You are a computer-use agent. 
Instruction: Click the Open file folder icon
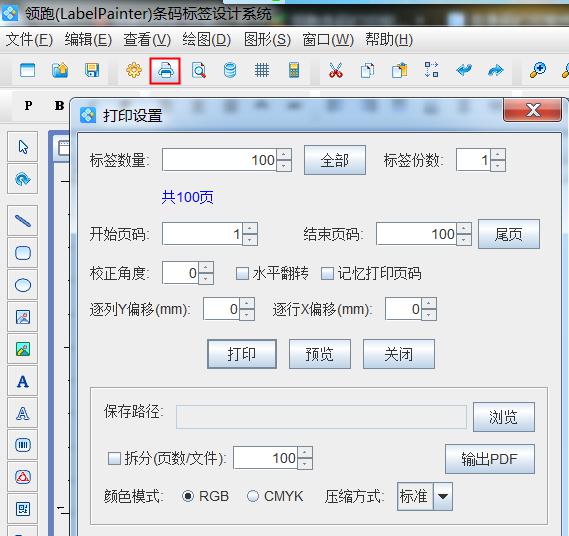60,70
